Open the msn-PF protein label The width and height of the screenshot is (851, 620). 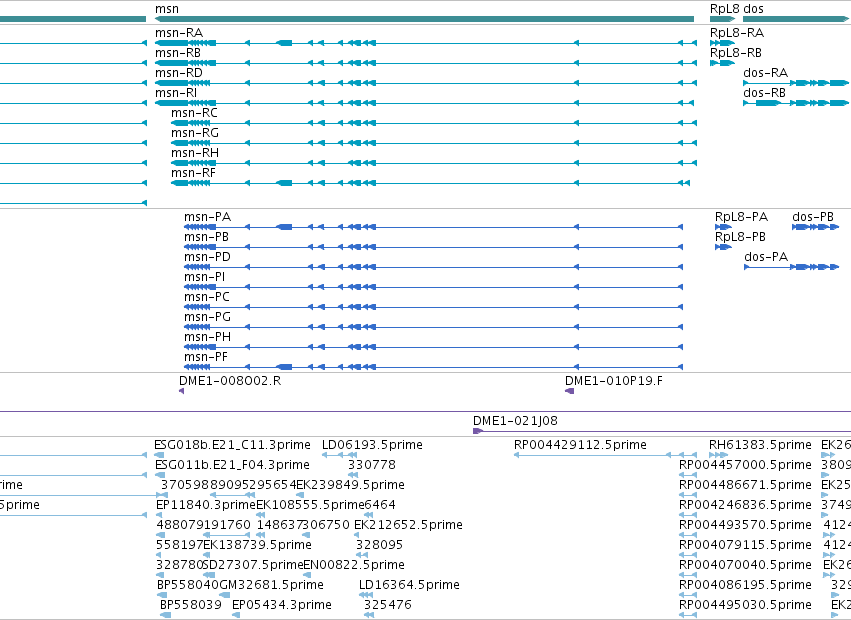click(x=206, y=357)
